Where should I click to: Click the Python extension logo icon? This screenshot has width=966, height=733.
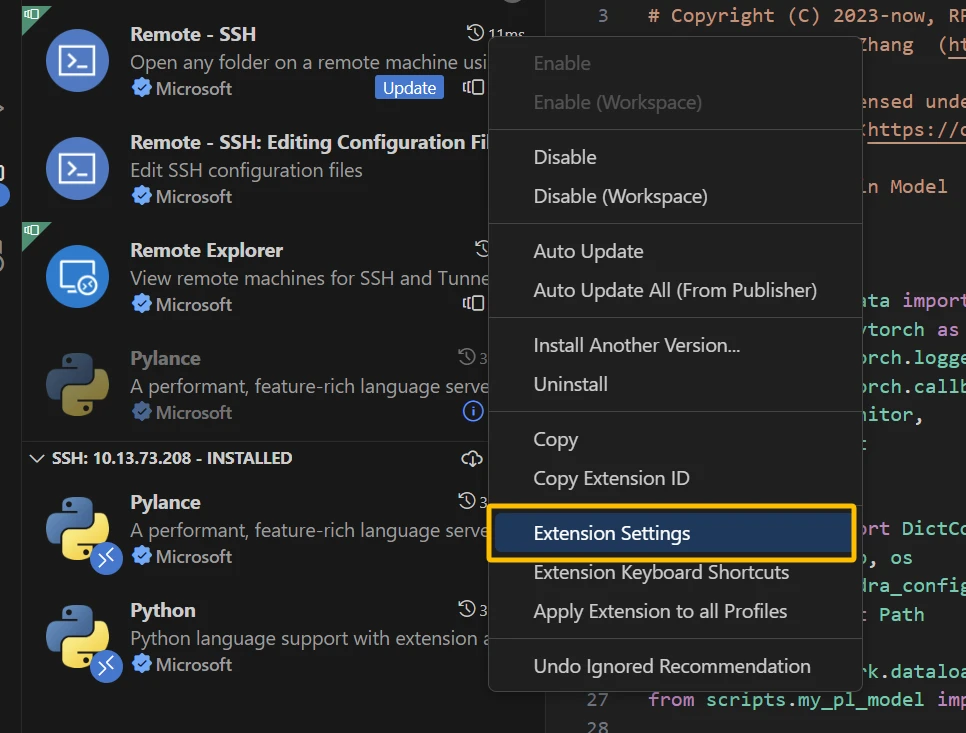[77, 636]
